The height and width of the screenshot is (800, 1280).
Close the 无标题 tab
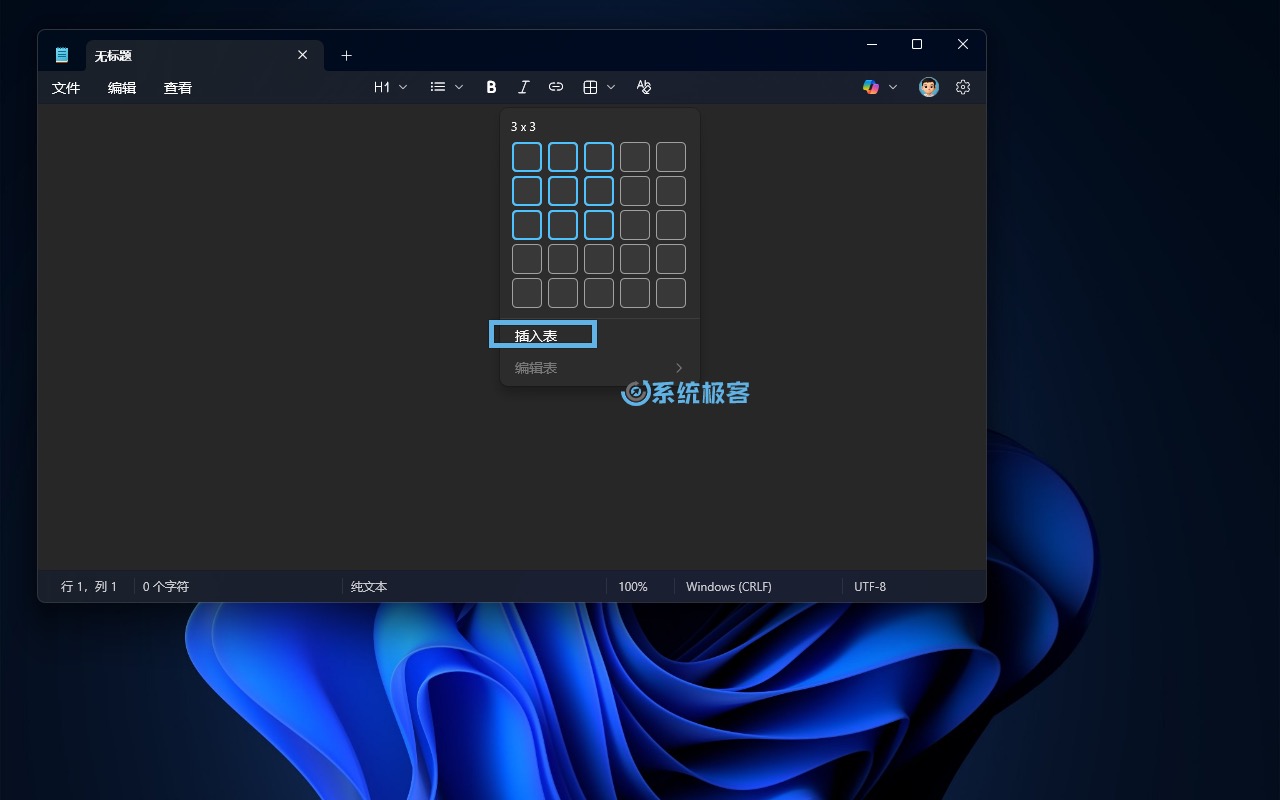303,55
